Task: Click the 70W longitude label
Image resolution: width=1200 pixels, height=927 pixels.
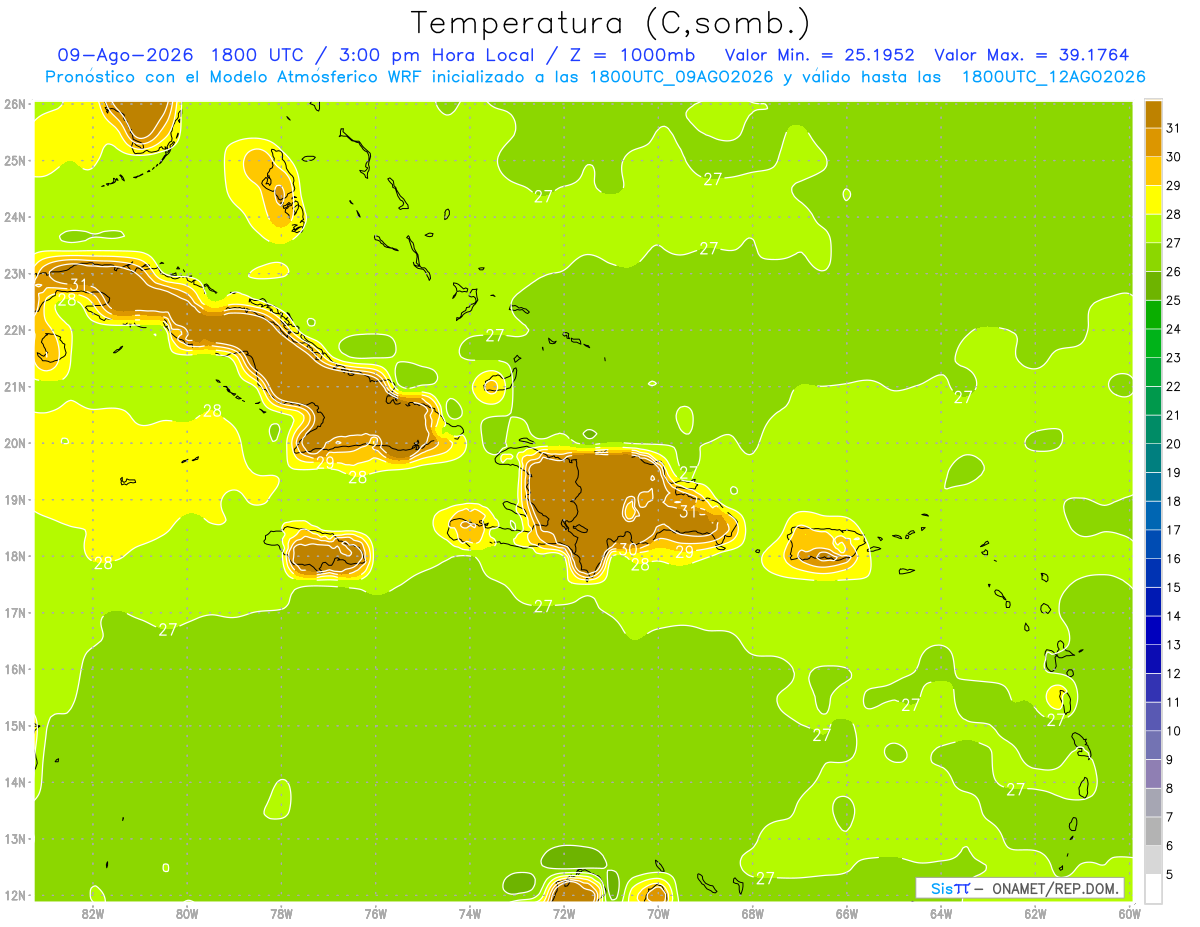Action: [657, 913]
